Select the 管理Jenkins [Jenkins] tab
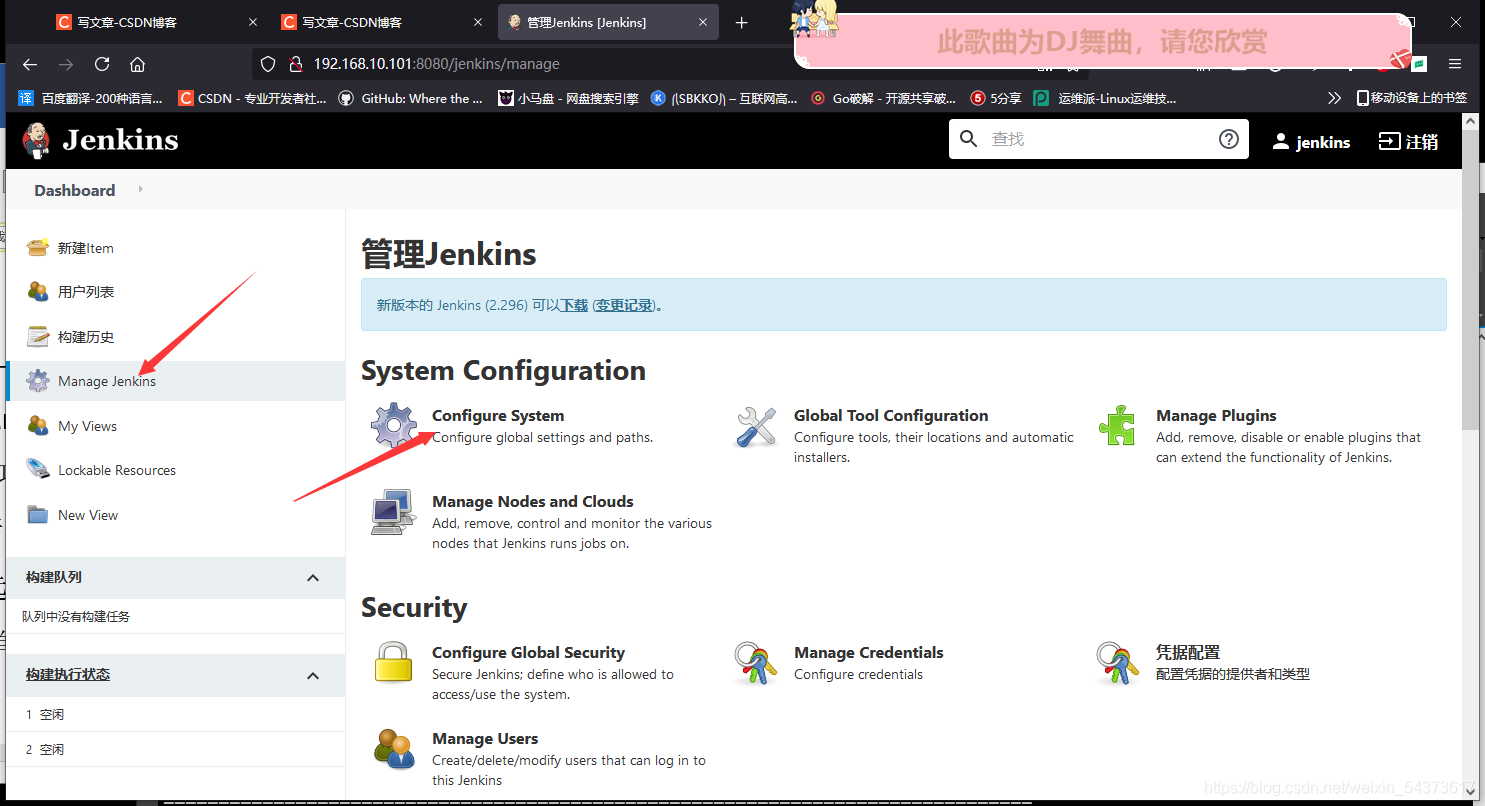 [x=608, y=22]
